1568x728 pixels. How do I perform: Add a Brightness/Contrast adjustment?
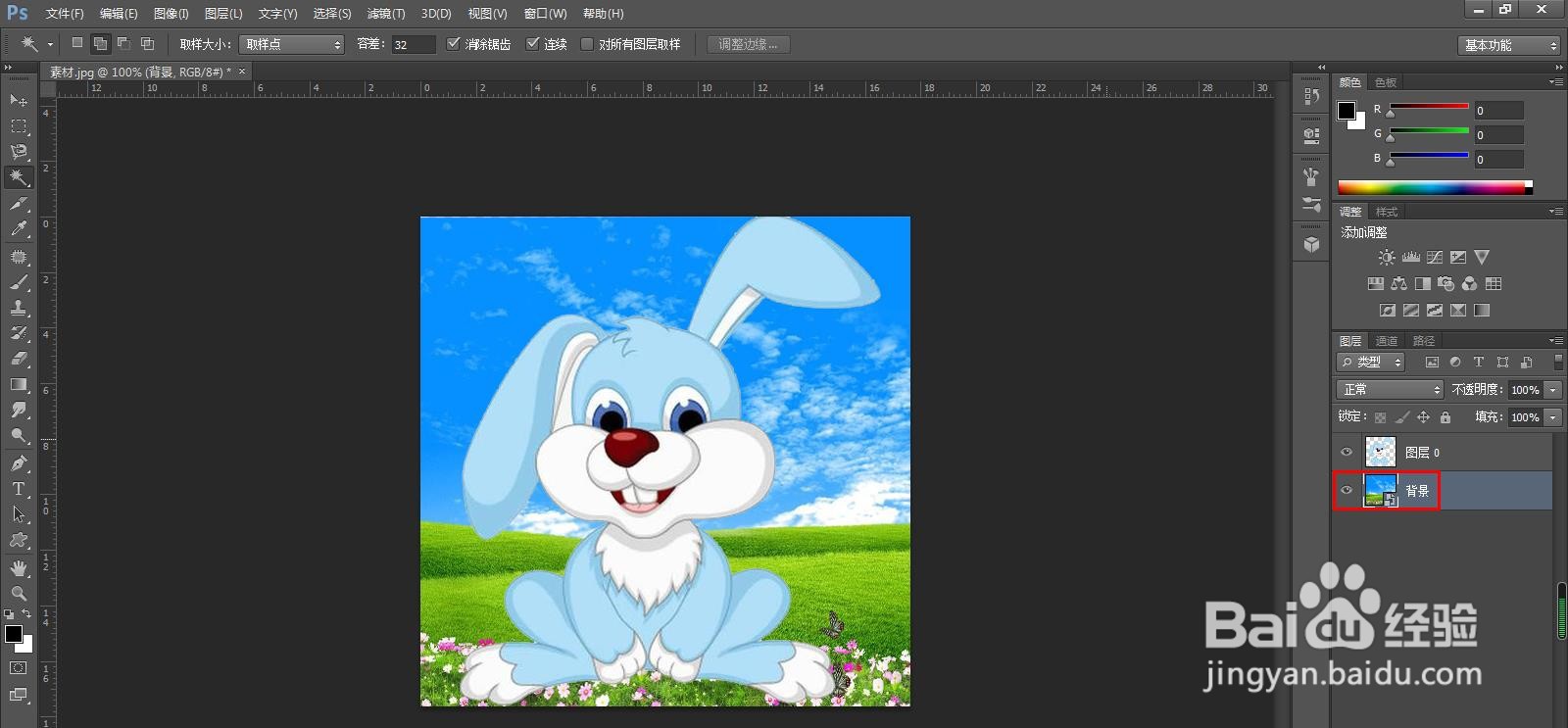tap(1387, 257)
